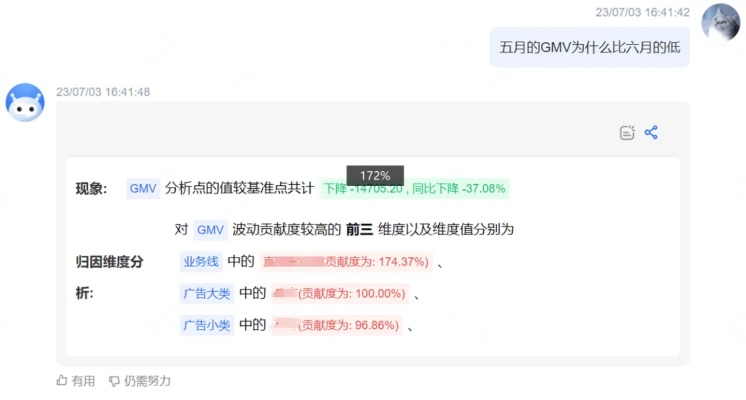Click the bot reply timestamp 16:41:48
The image size is (746, 400).
[x=103, y=92]
